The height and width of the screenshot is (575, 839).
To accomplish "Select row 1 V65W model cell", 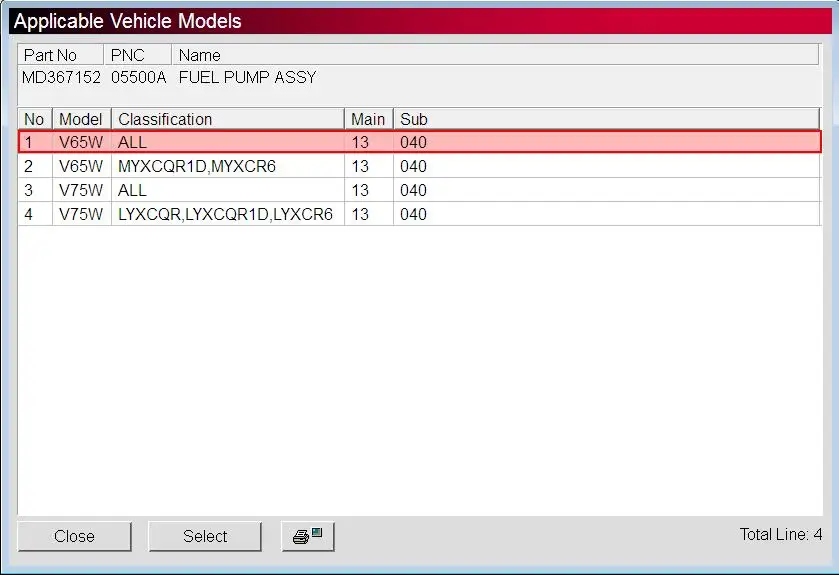I will tap(81, 142).
